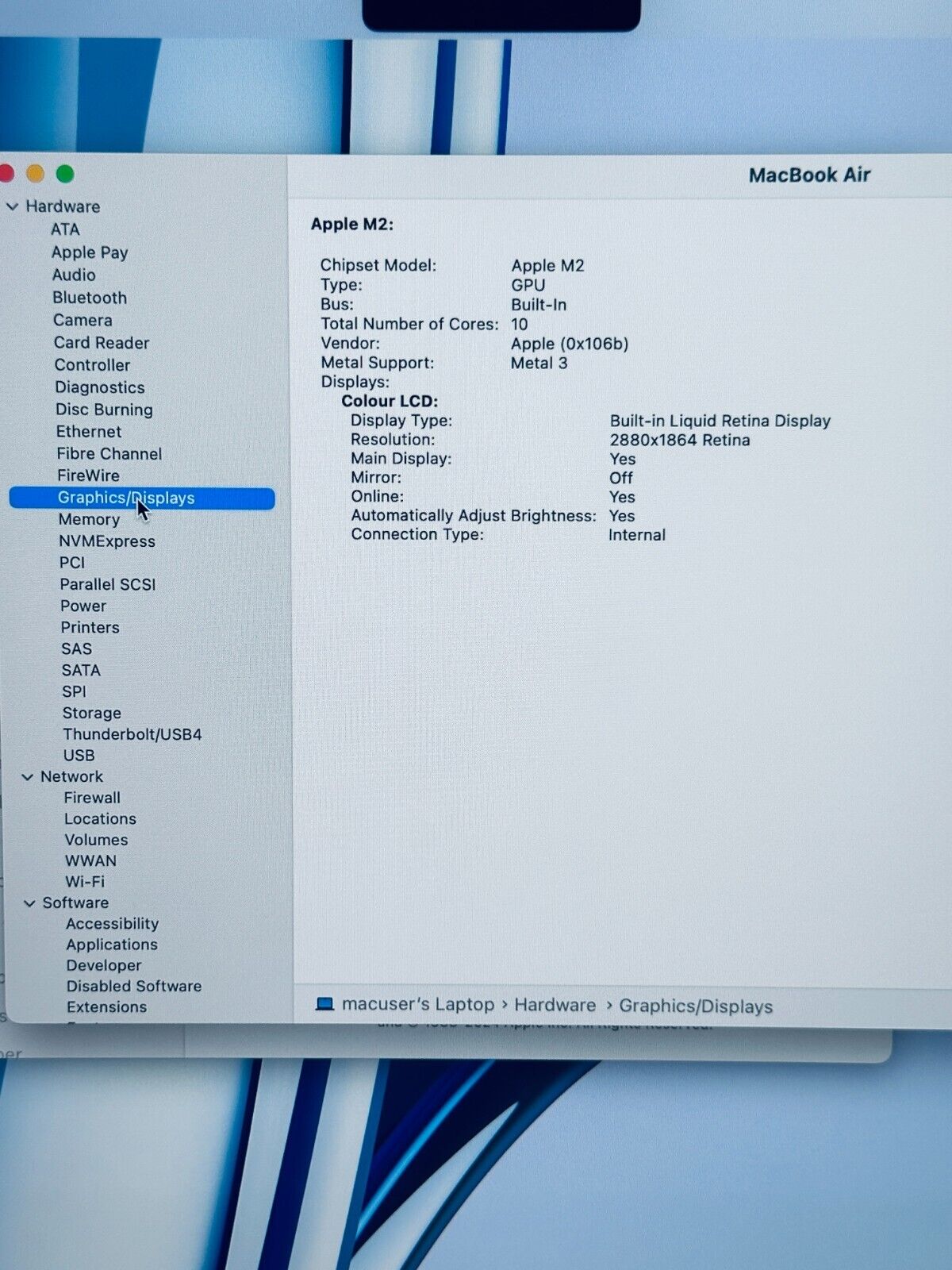Open the Ethernet hardware entry

[x=89, y=432]
